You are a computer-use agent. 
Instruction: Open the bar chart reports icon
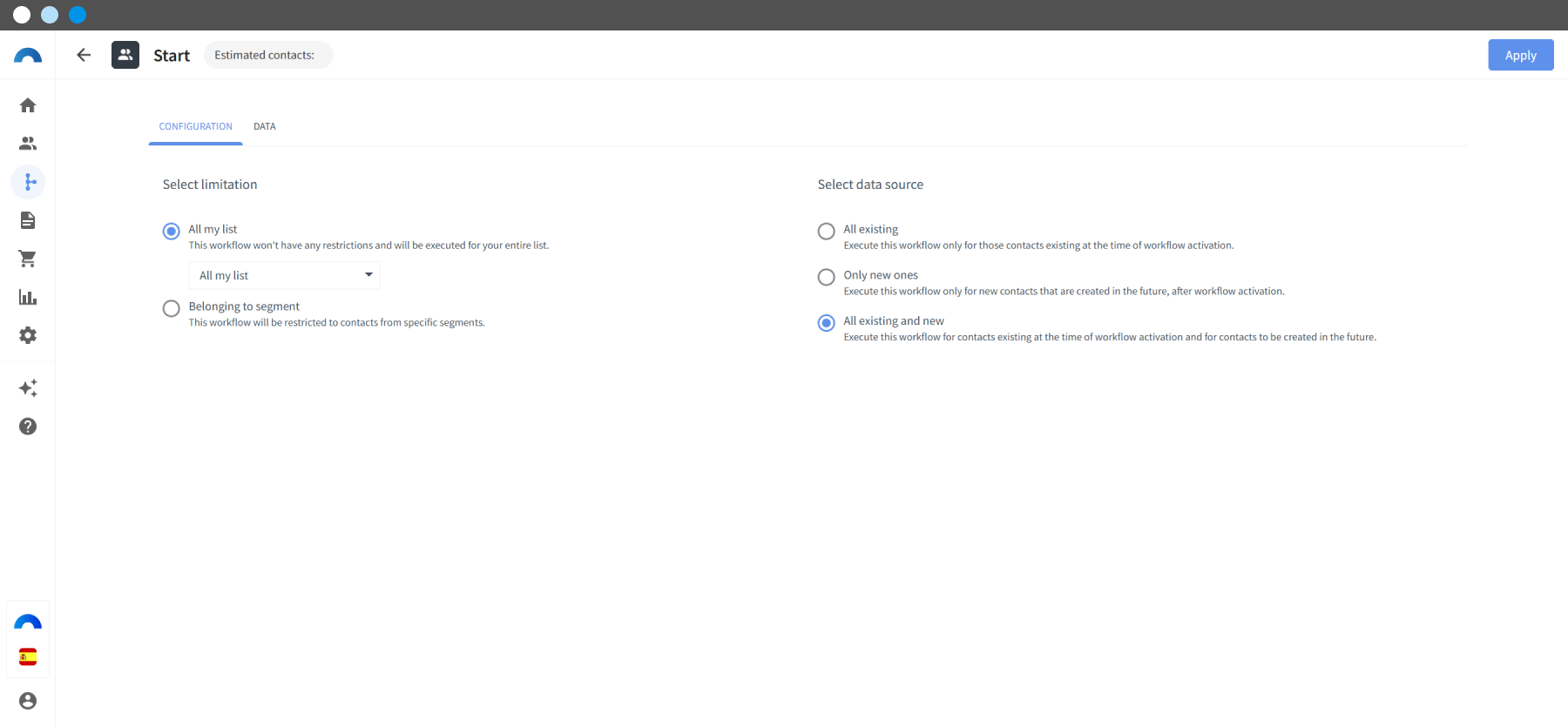pos(28,297)
